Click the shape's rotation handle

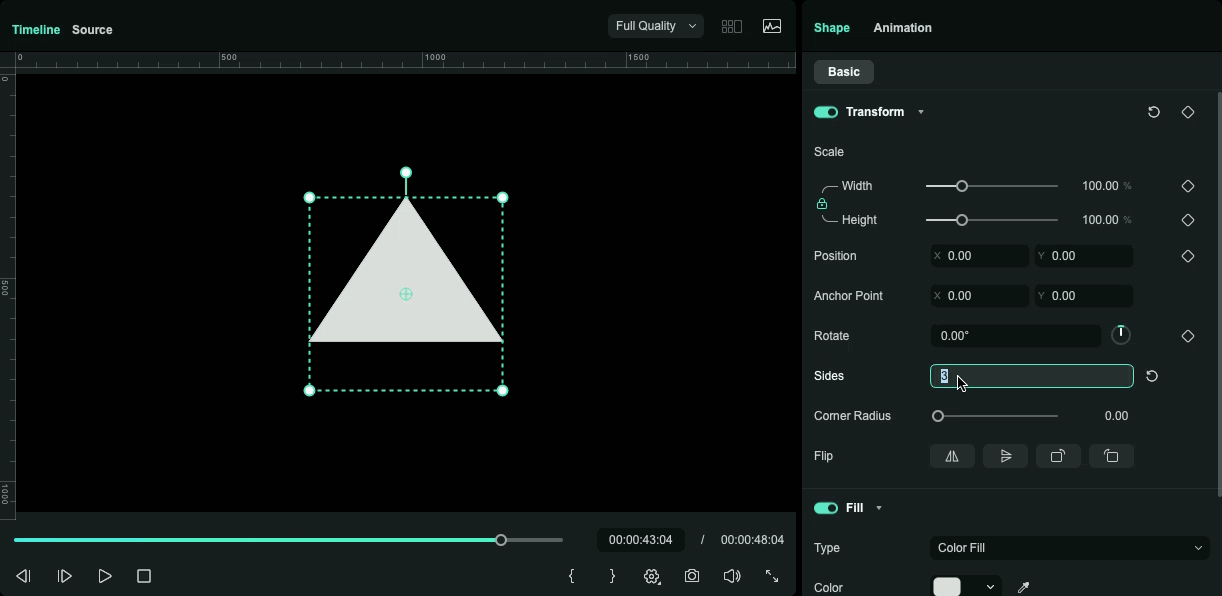pyautogui.click(x=406, y=173)
